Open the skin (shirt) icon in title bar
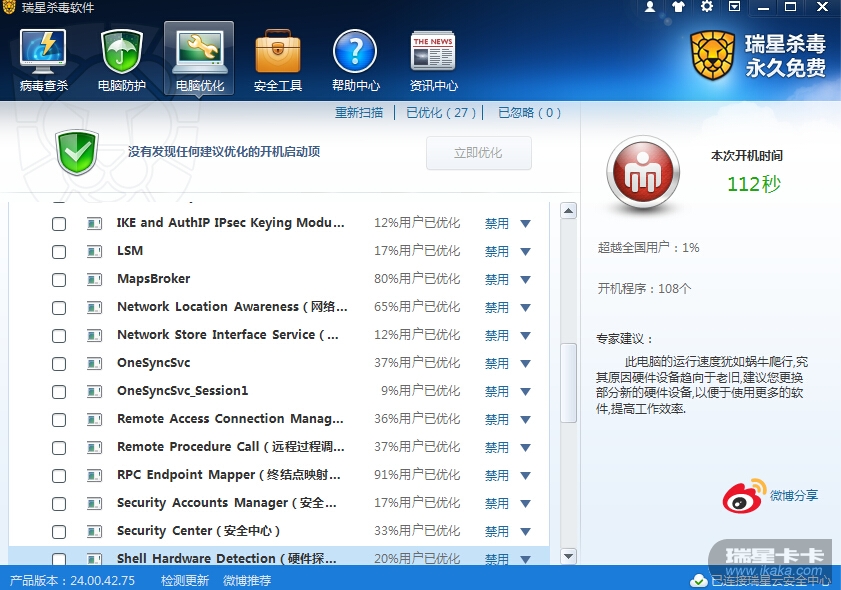The image size is (841, 590). pyautogui.click(x=678, y=7)
